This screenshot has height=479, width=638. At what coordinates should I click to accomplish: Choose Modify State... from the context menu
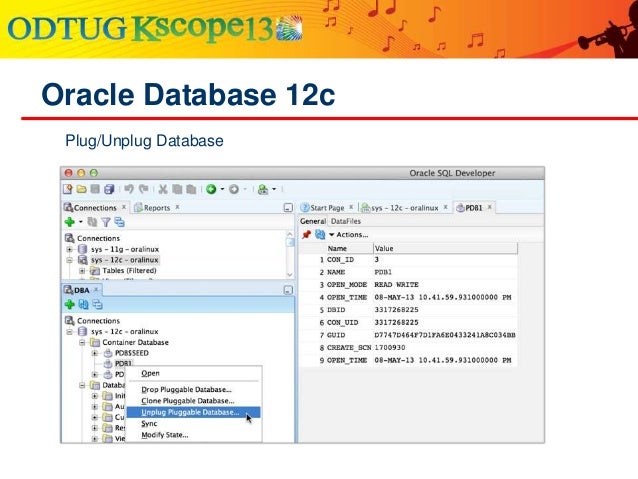tap(194, 435)
